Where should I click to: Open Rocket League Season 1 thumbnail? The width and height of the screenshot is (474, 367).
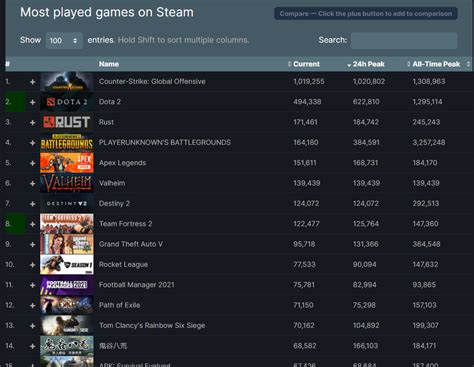pyautogui.click(x=67, y=265)
